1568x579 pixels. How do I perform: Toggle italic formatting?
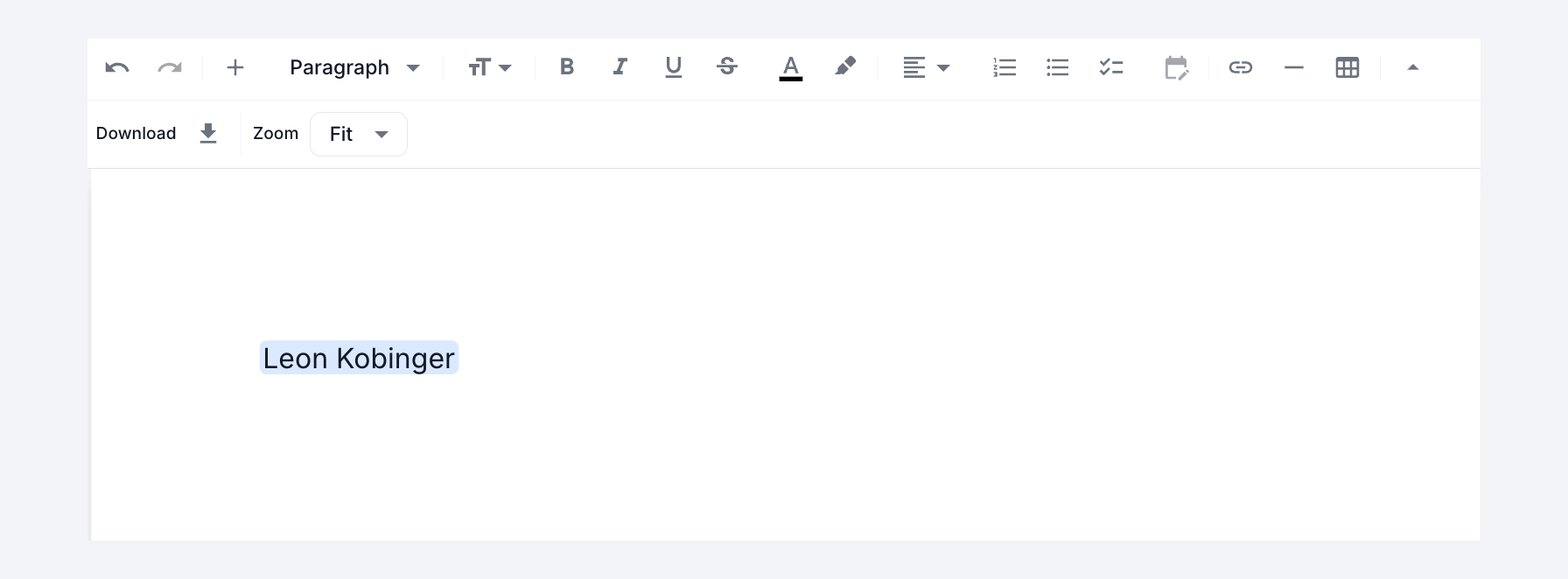[x=620, y=66]
